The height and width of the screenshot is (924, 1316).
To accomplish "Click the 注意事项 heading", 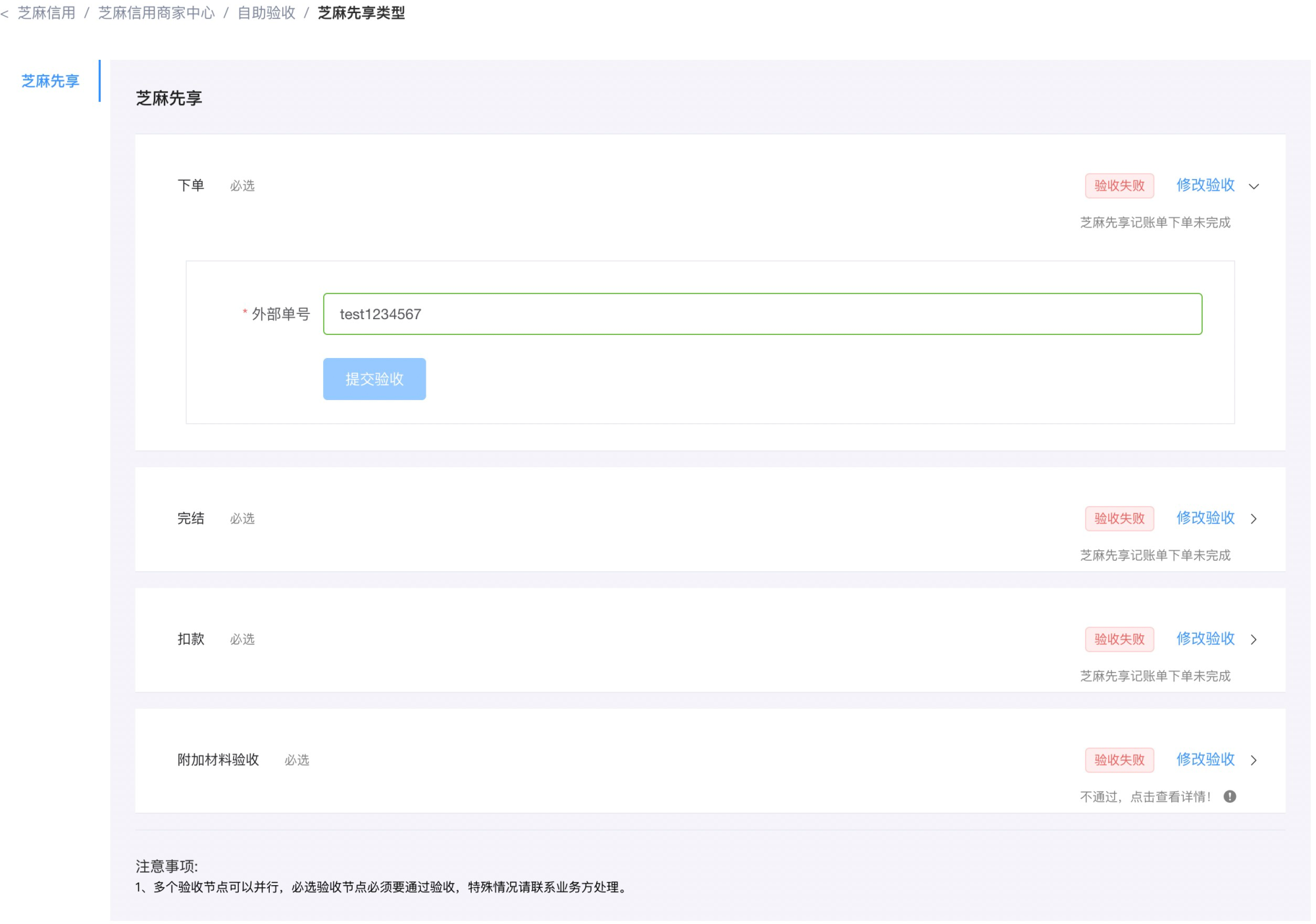I will pos(166,867).
